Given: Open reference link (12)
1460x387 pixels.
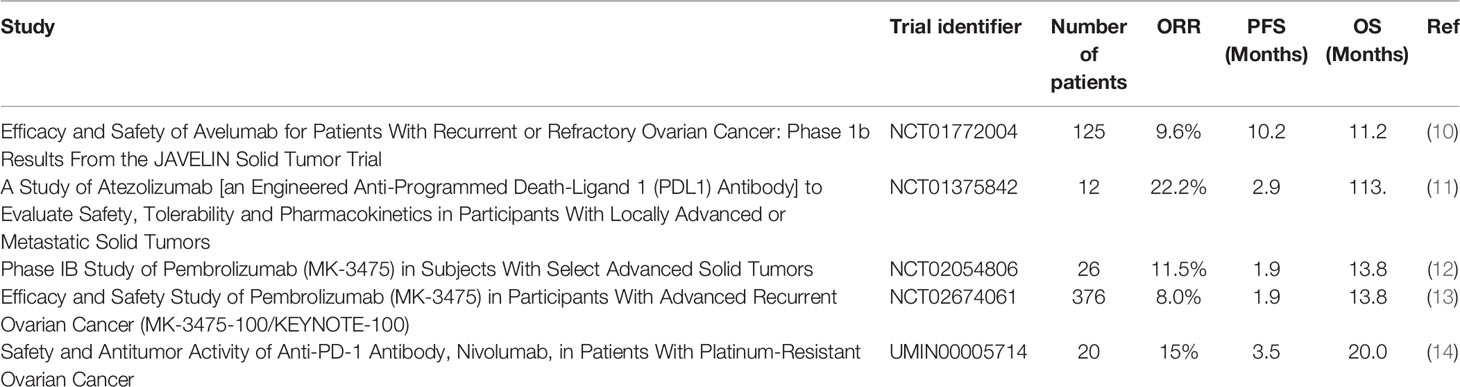Looking at the screenshot, I should click(x=1439, y=269).
